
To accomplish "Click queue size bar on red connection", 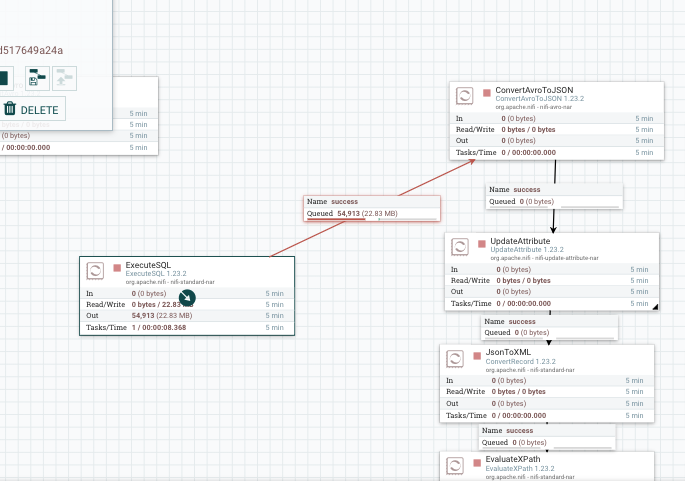I will click(x=371, y=219).
